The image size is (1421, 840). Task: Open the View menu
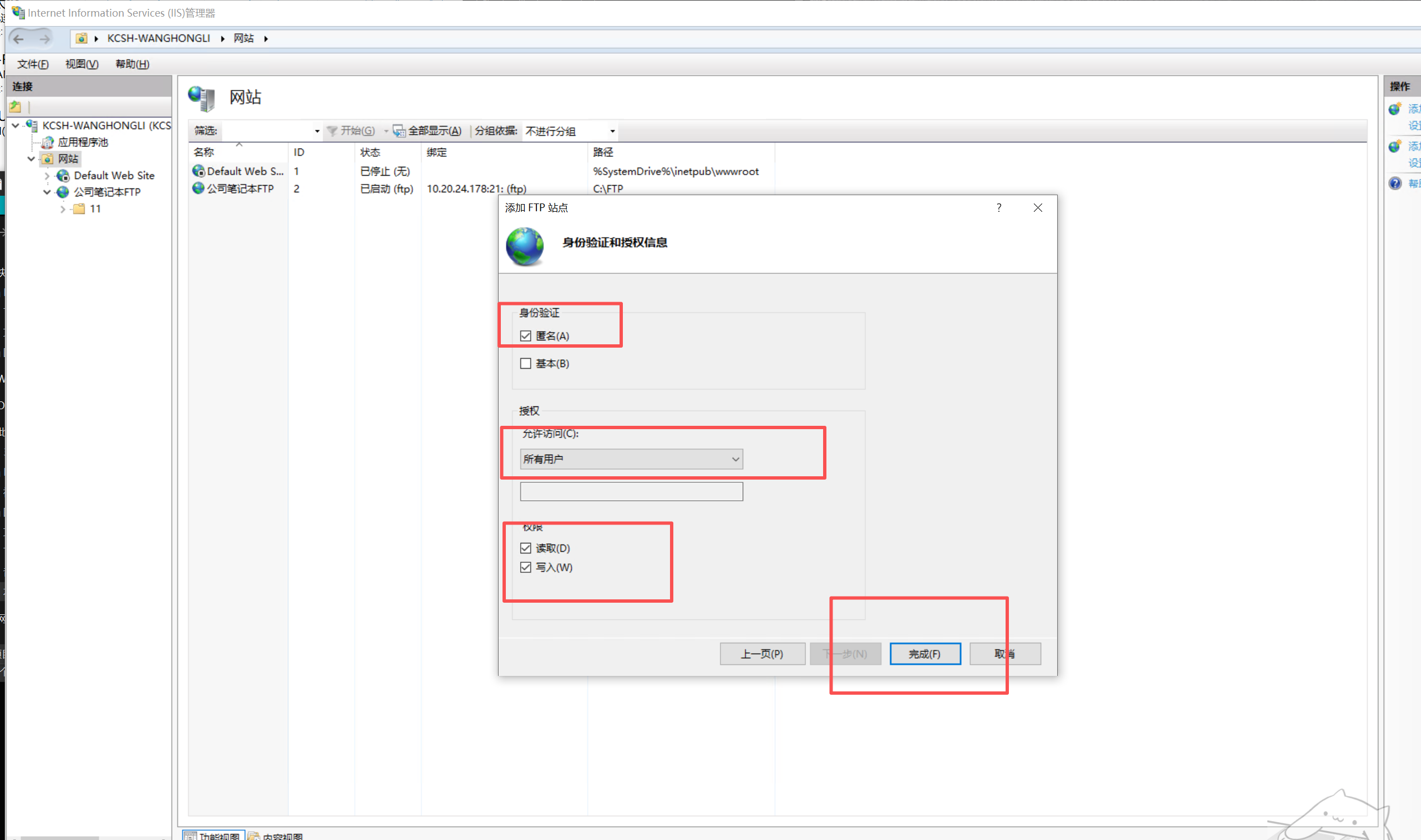(x=82, y=64)
